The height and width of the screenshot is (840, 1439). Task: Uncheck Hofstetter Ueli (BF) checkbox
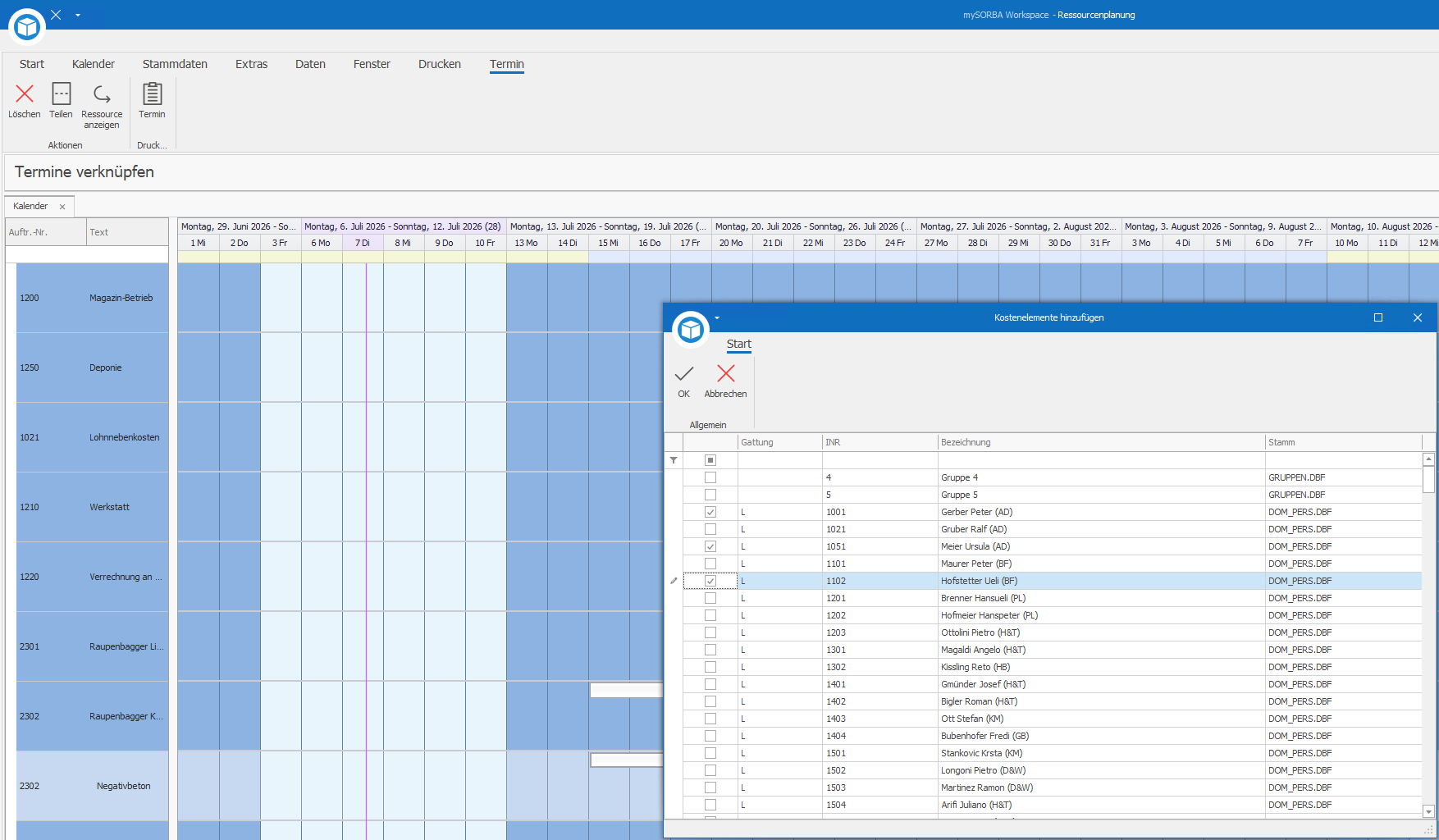(710, 581)
